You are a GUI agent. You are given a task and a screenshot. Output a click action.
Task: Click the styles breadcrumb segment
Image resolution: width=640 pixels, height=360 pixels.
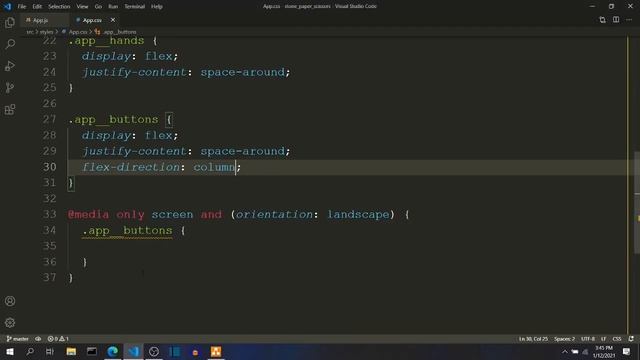(46, 32)
